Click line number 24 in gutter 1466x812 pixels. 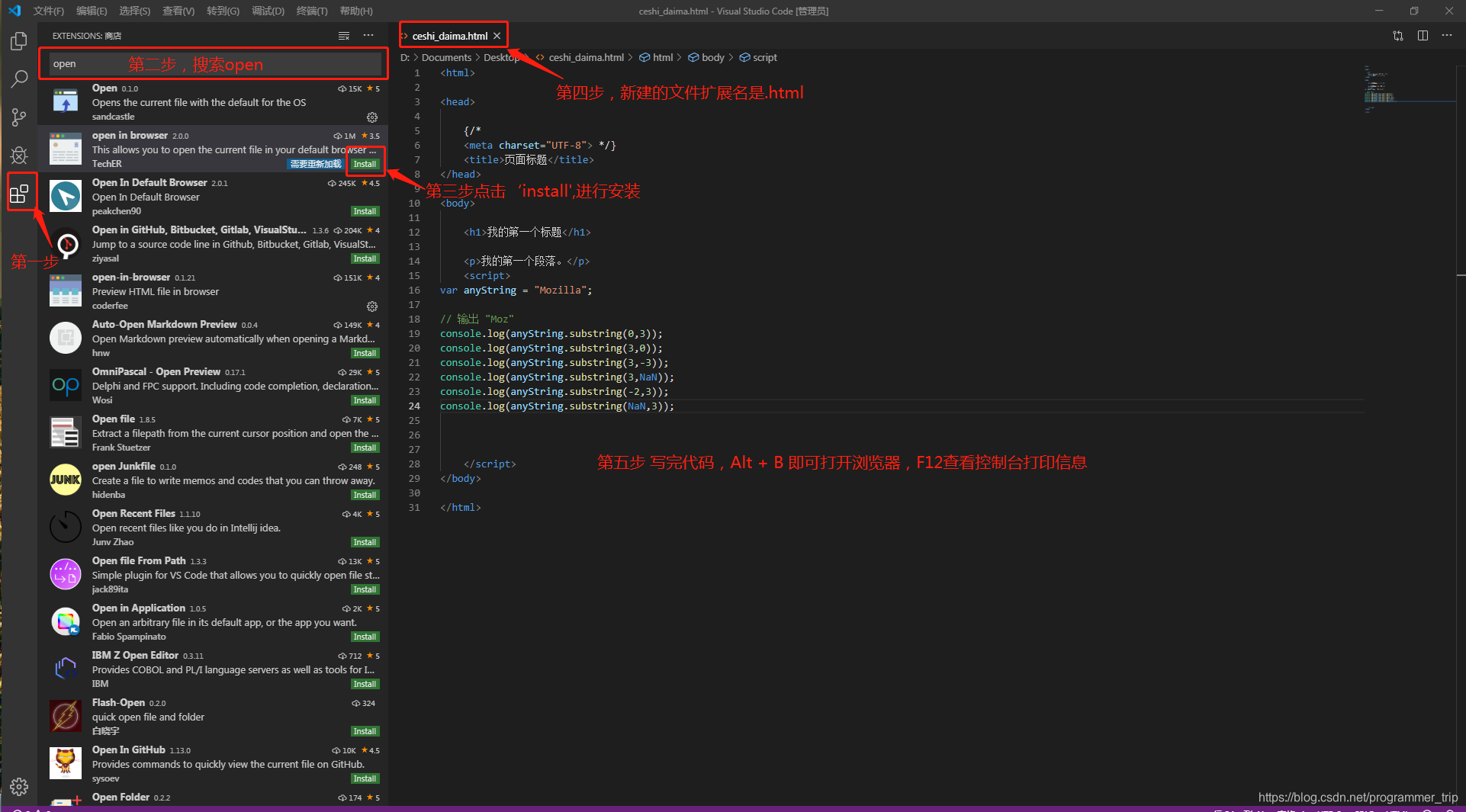pos(414,406)
